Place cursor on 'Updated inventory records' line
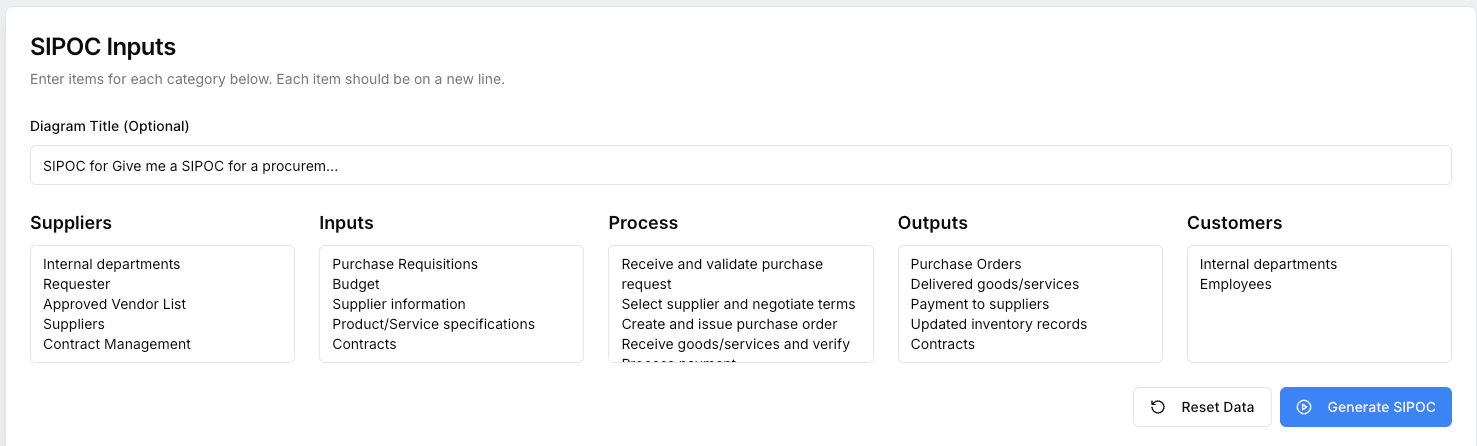Screen dimensions: 1477x446 (x=999, y=324)
